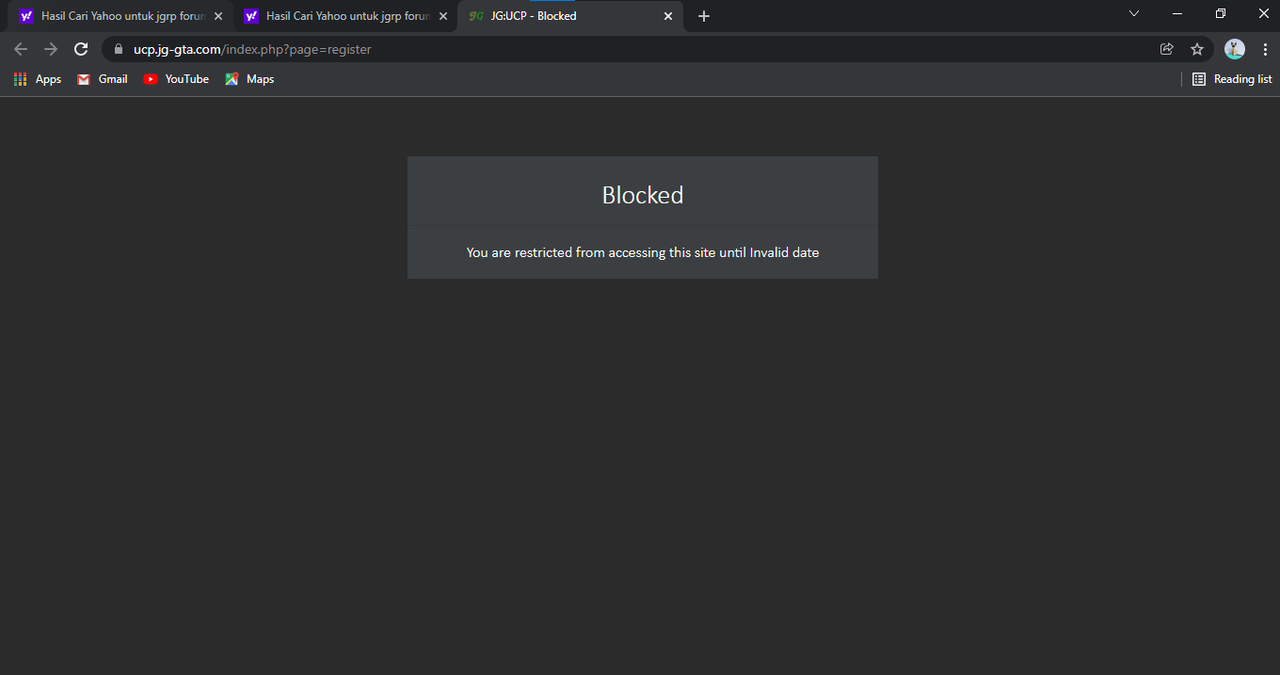Click the restricted access message text

[x=643, y=253]
